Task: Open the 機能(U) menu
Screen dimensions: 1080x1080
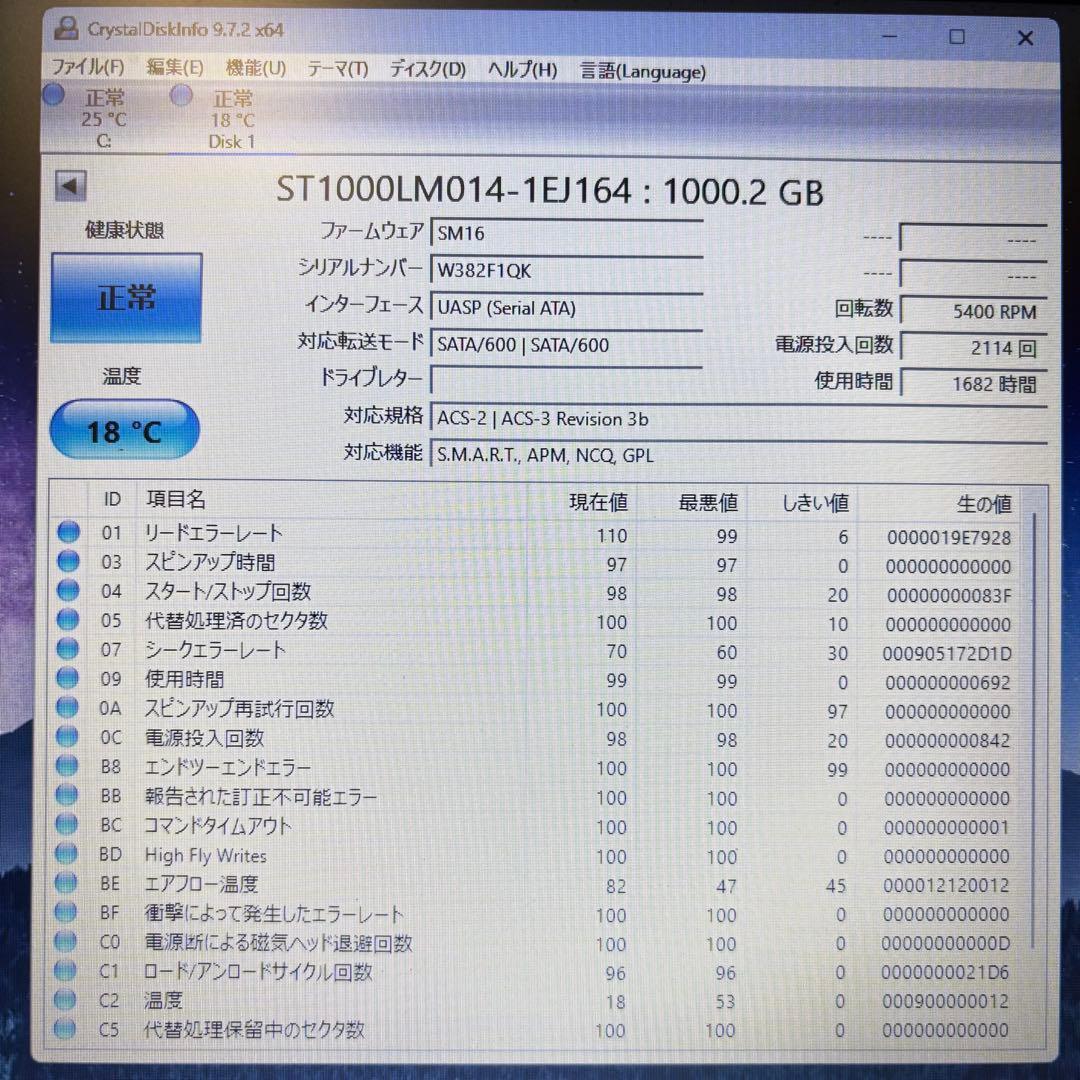Action: pyautogui.click(x=256, y=68)
